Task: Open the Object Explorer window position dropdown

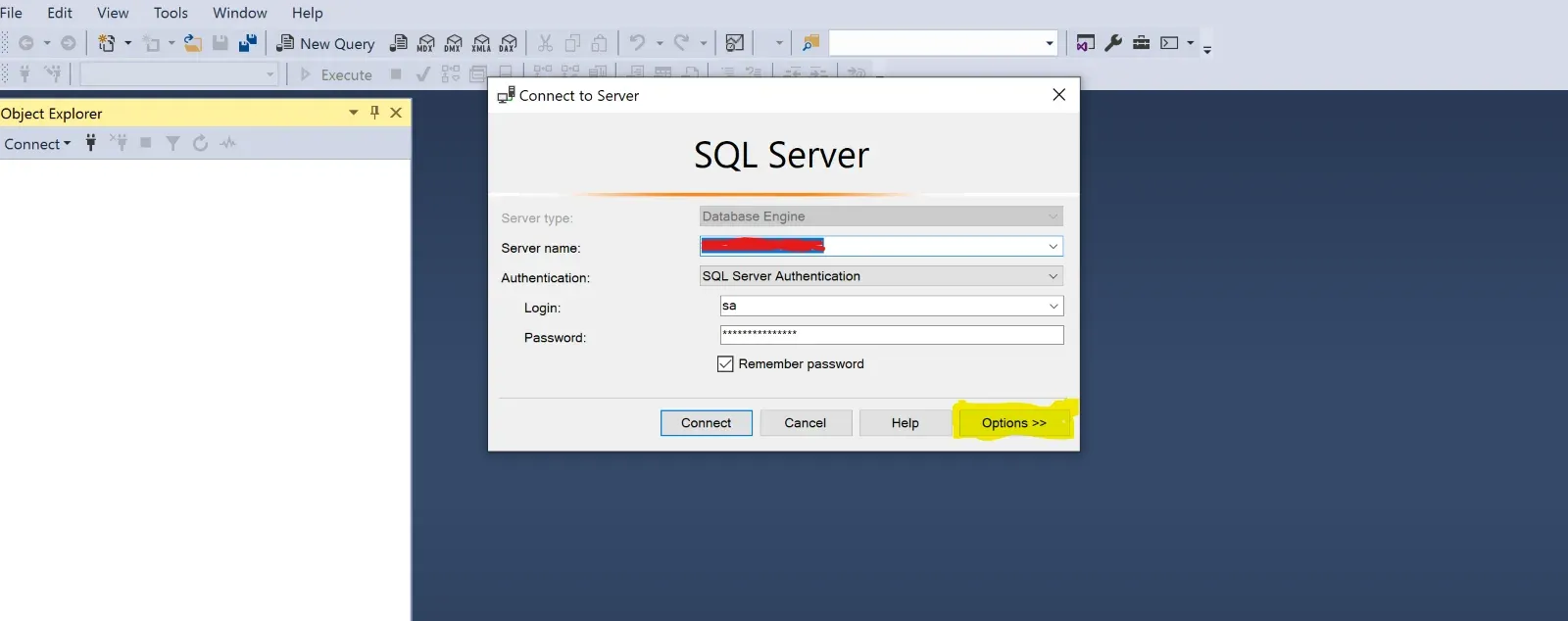Action: [x=354, y=113]
